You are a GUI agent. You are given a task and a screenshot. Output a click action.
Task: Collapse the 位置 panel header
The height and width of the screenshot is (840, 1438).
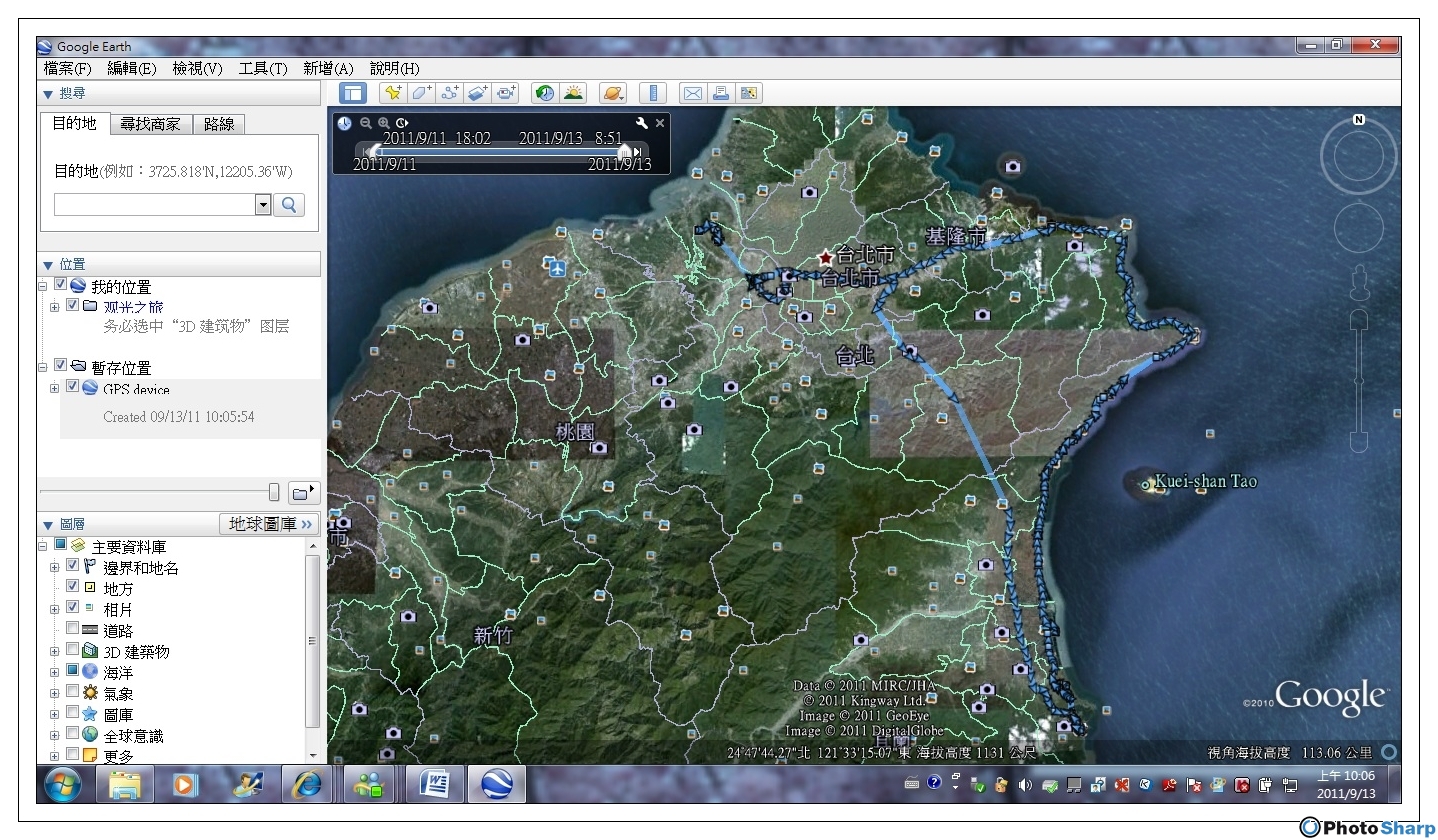tap(179, 264)
